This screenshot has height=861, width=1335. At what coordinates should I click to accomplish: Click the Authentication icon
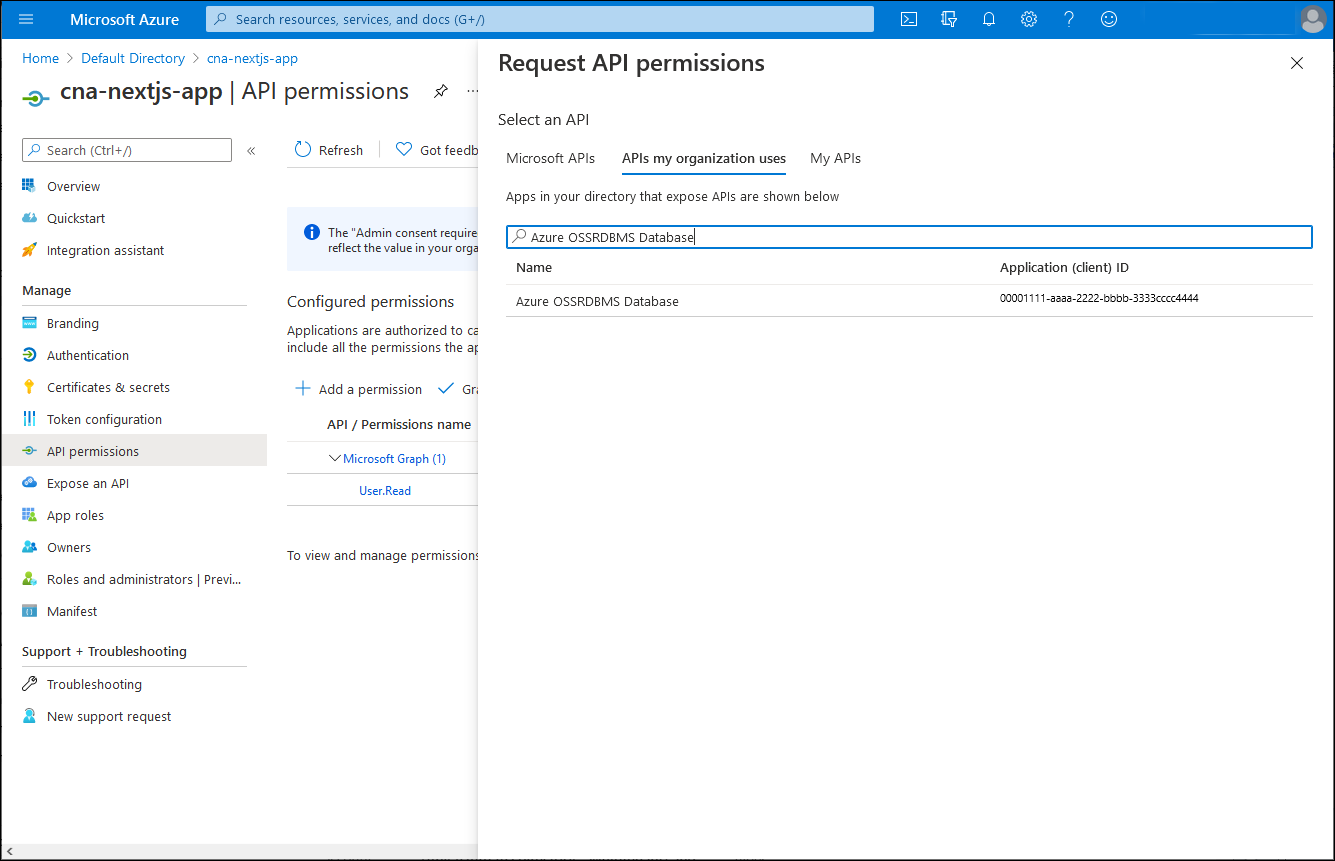tap(29, 355)
